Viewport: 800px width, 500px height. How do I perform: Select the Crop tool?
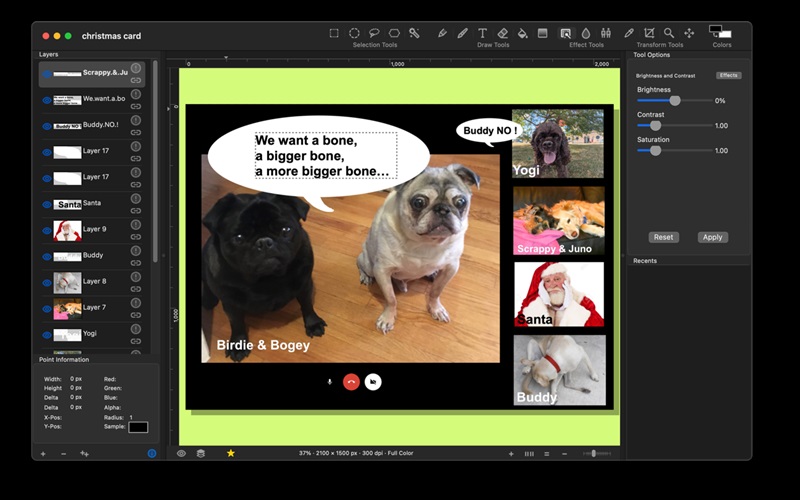(649, 33)
